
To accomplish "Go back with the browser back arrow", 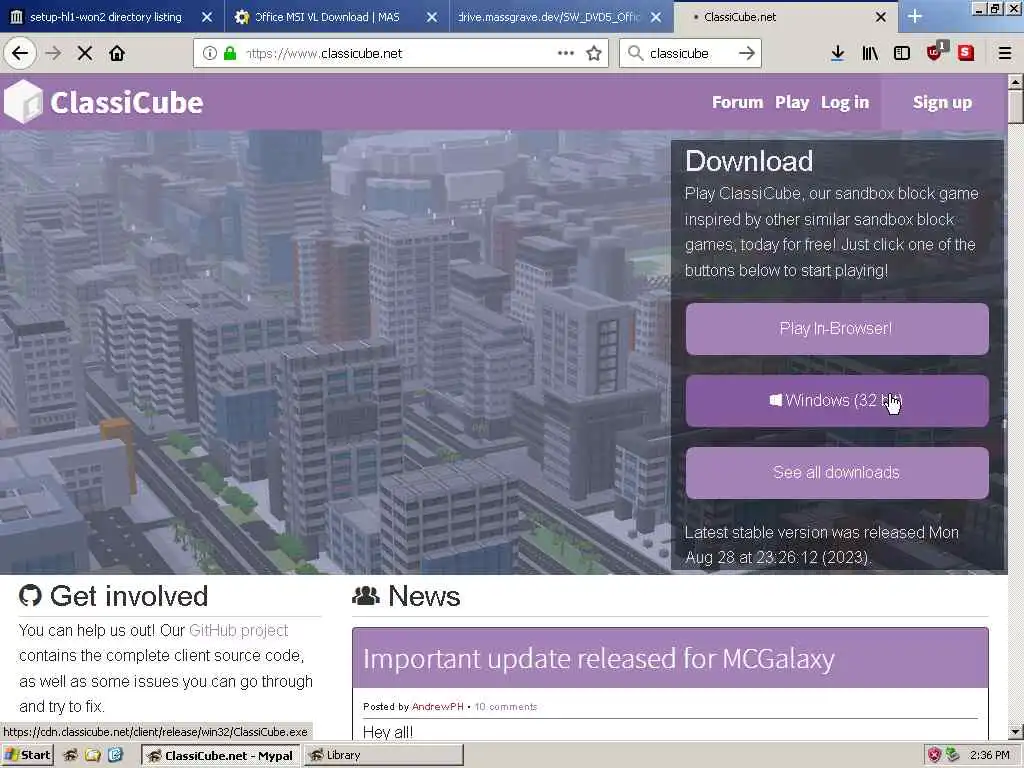I will click(20, 54).
